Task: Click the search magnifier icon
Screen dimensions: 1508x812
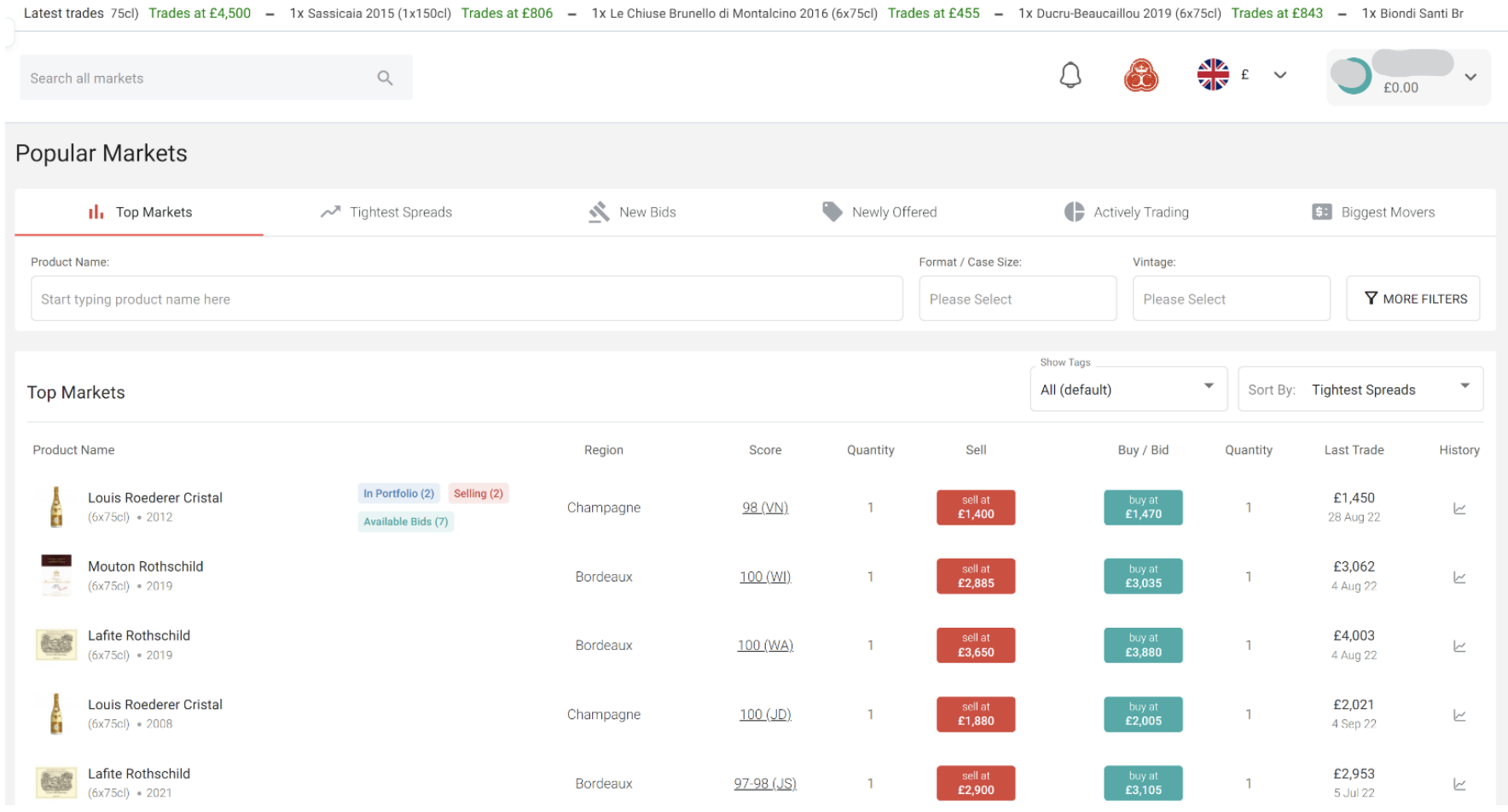Action: [385, 78]
